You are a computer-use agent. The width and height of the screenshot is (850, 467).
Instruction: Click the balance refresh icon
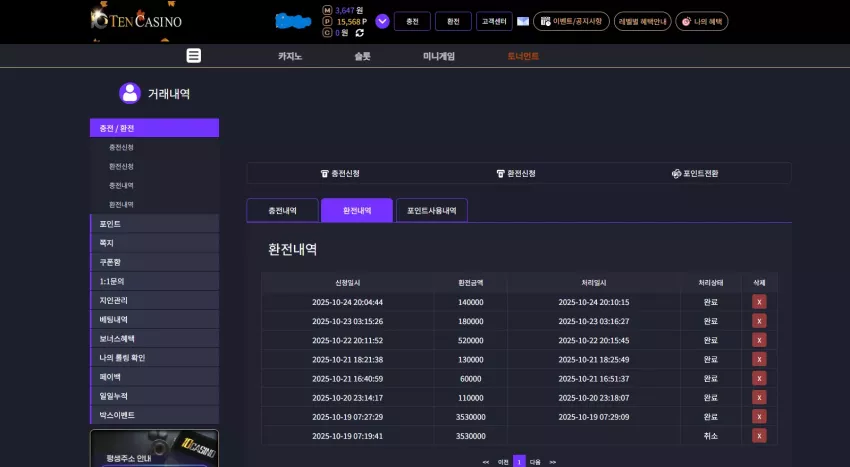359,33
